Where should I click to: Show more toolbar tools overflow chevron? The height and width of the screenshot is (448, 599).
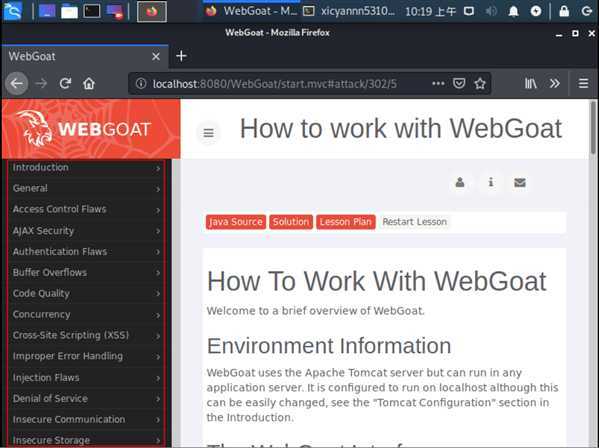tap(555, 83)
